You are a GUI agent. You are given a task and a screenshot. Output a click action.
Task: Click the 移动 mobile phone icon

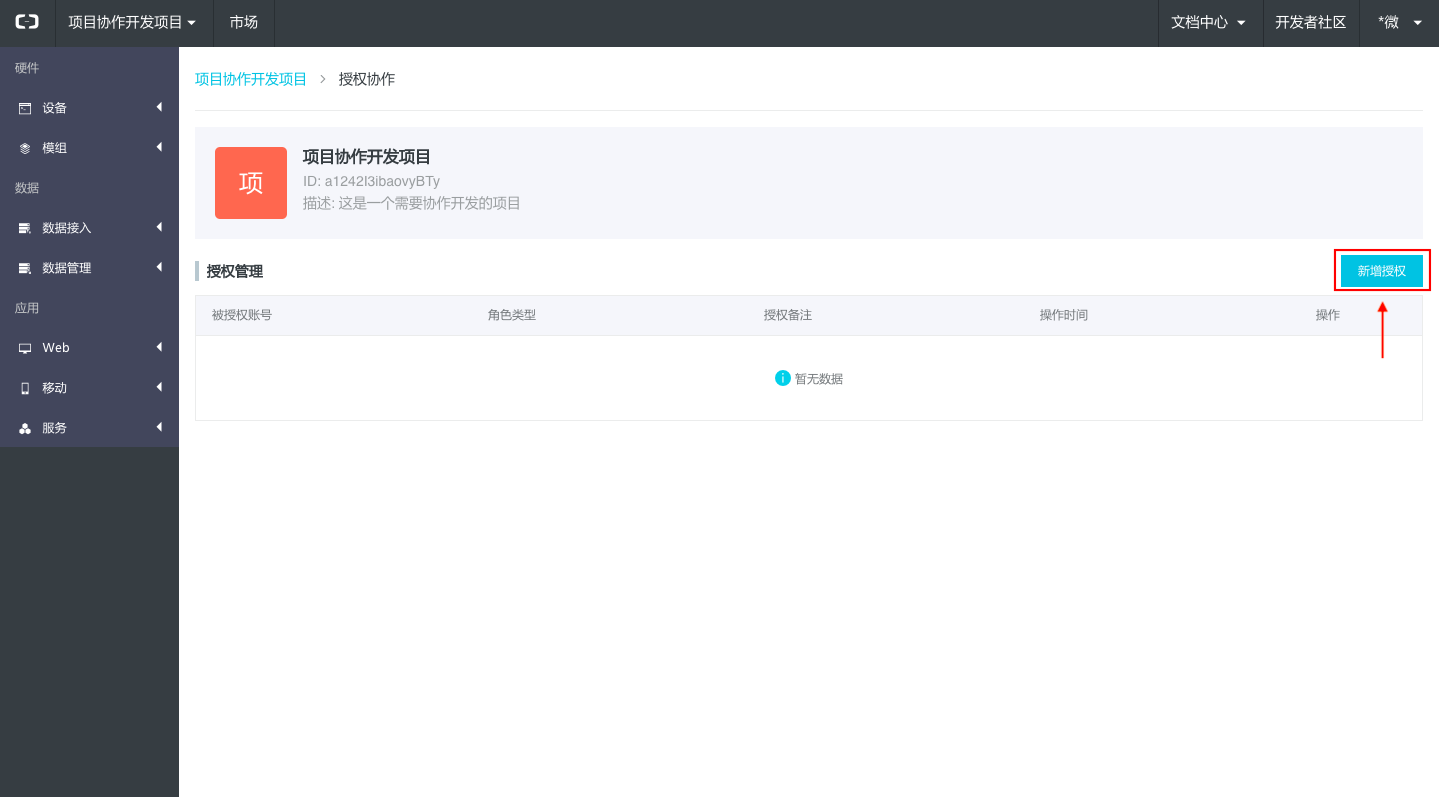pos(25,388)
